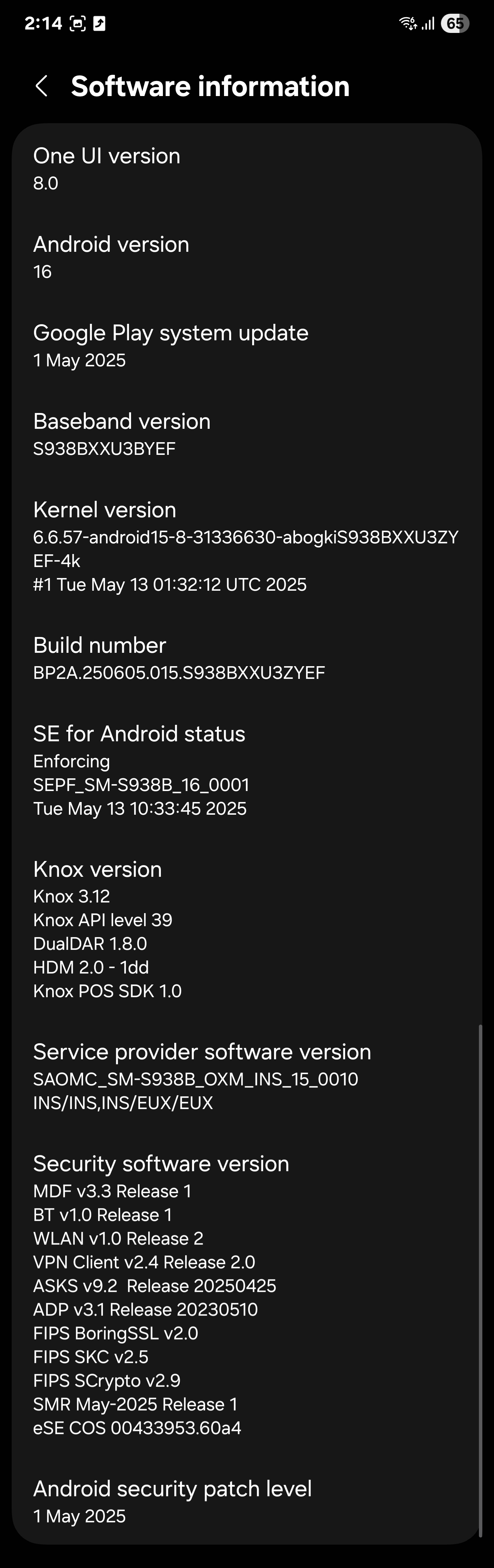Tap the clock showing 2:14
The width and height of the screenshot is (494, 1568).
tap(43, 23)
